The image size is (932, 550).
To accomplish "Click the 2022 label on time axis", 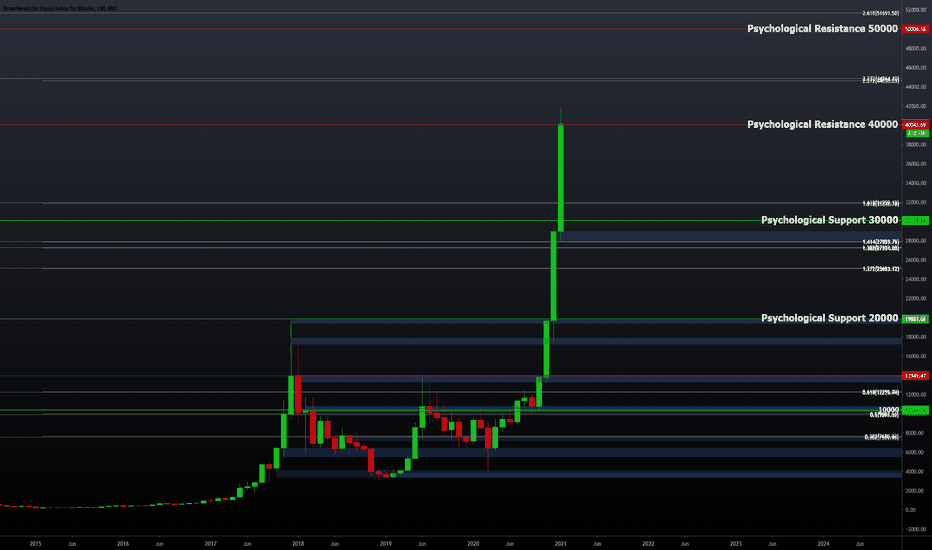I will (648, 543).
